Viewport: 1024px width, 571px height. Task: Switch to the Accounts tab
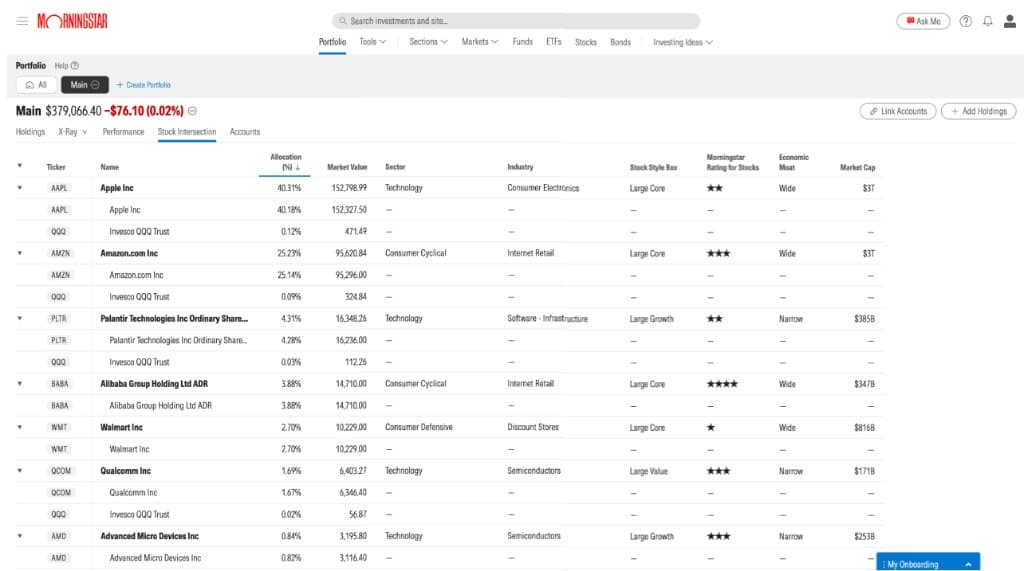tap(245, 132)
